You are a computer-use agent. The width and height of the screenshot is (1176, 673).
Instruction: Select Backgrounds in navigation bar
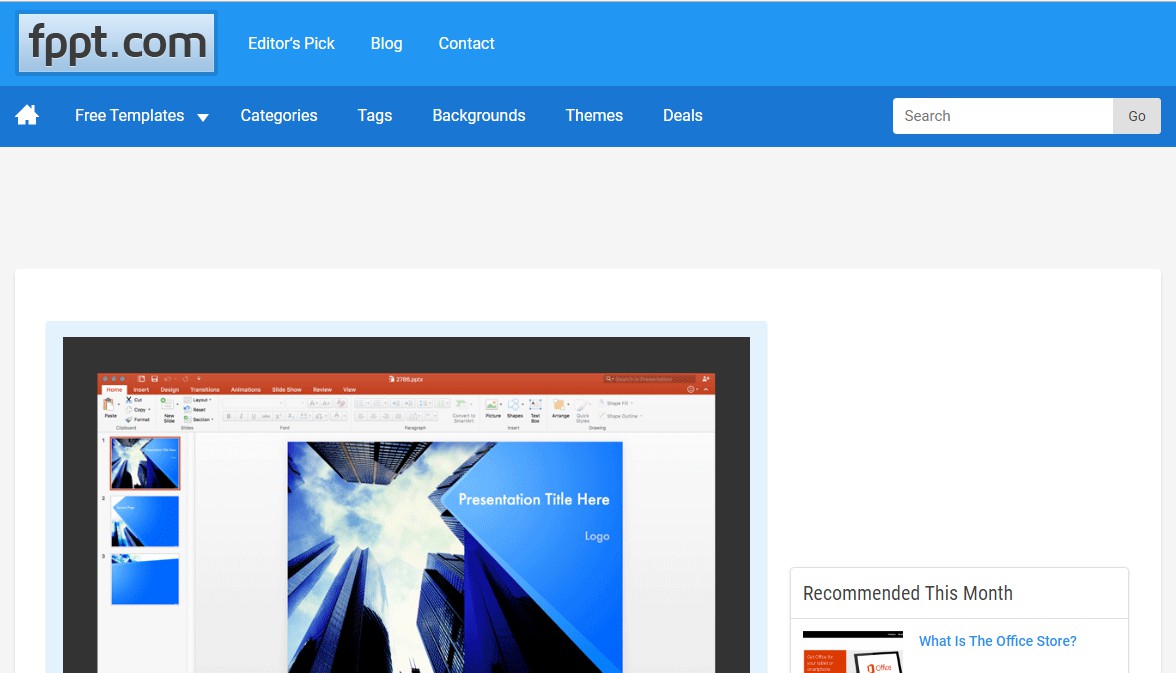click(x=478, y=116)
